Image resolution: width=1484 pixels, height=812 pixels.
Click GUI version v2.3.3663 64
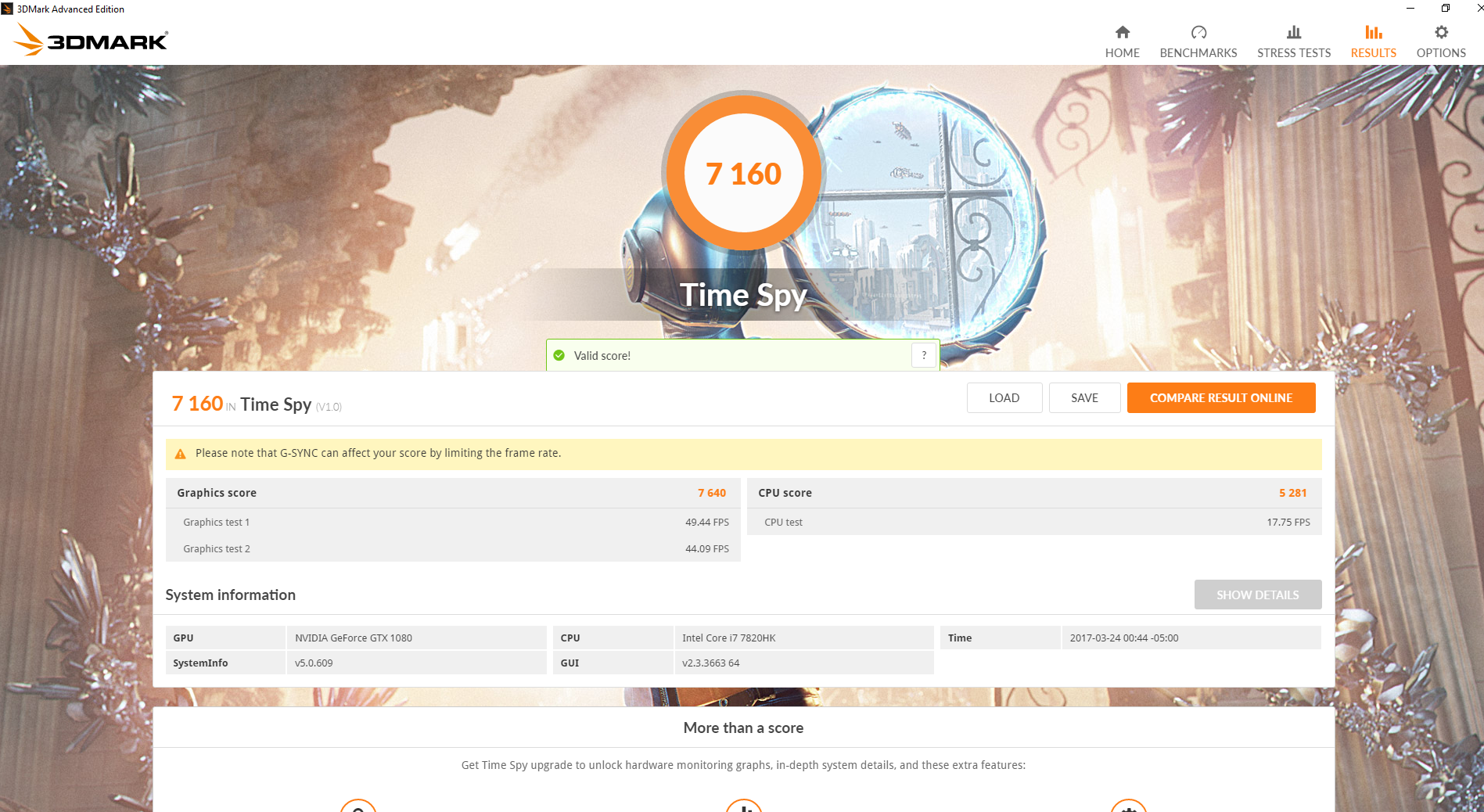pos(710,663)
